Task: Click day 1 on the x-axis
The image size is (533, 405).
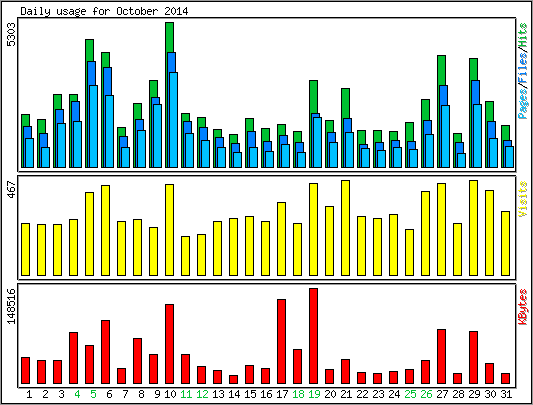Action: 29,394
